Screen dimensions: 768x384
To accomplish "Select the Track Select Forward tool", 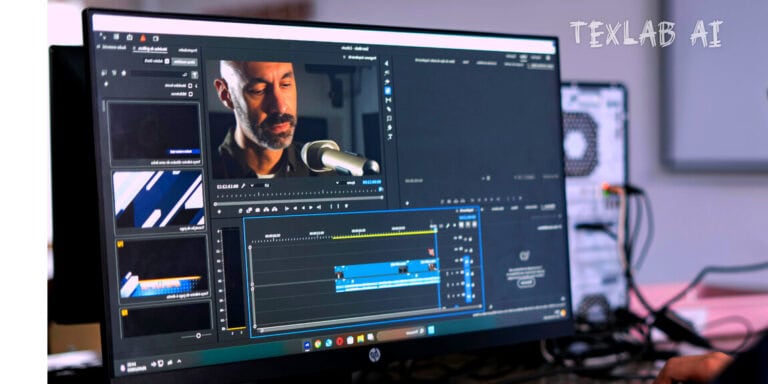I will (x=386, y=72).
